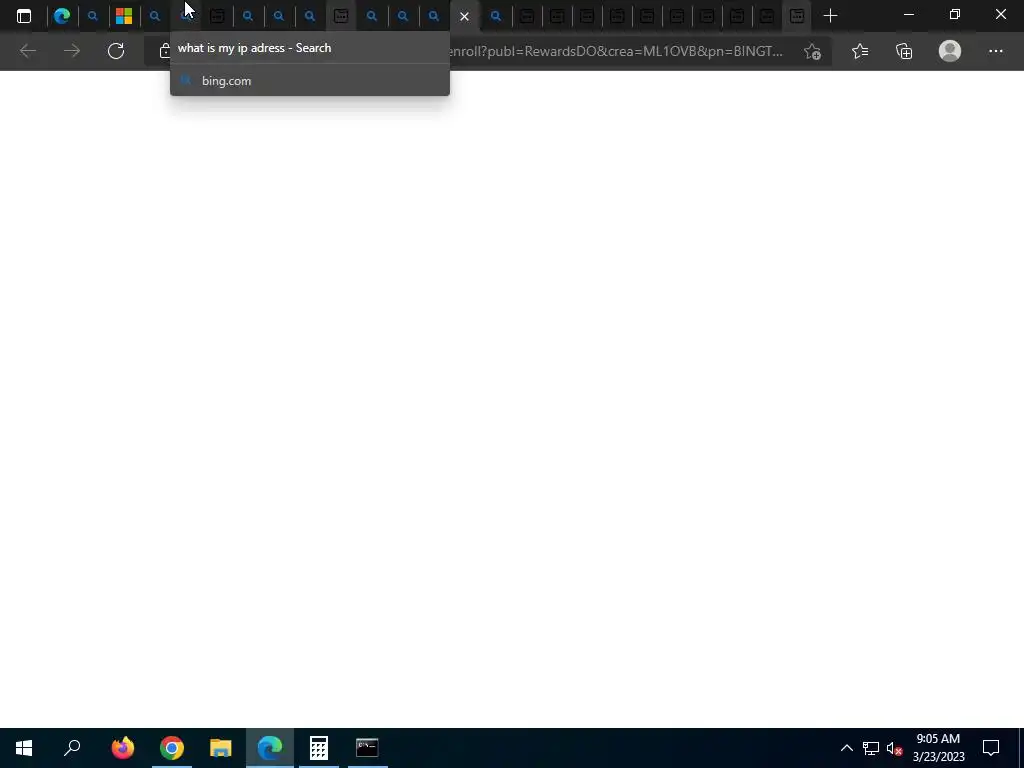Open Calculator from the taskbar
The image size is (1024, 768).
pos(319,748)
